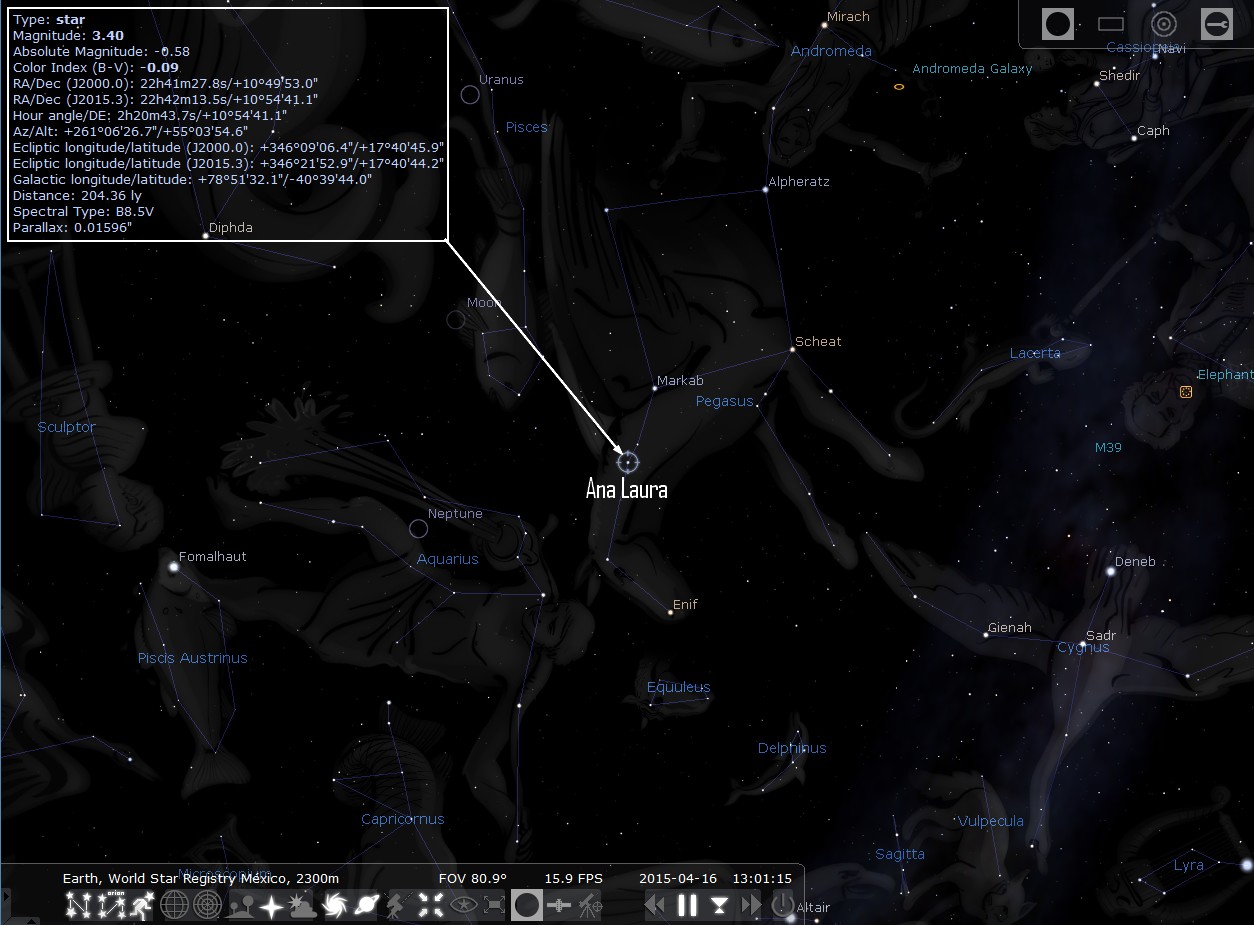The width and height of the screenshot is (1254, 925).
Task: Pause the time flow
Action: pos(687,906)
